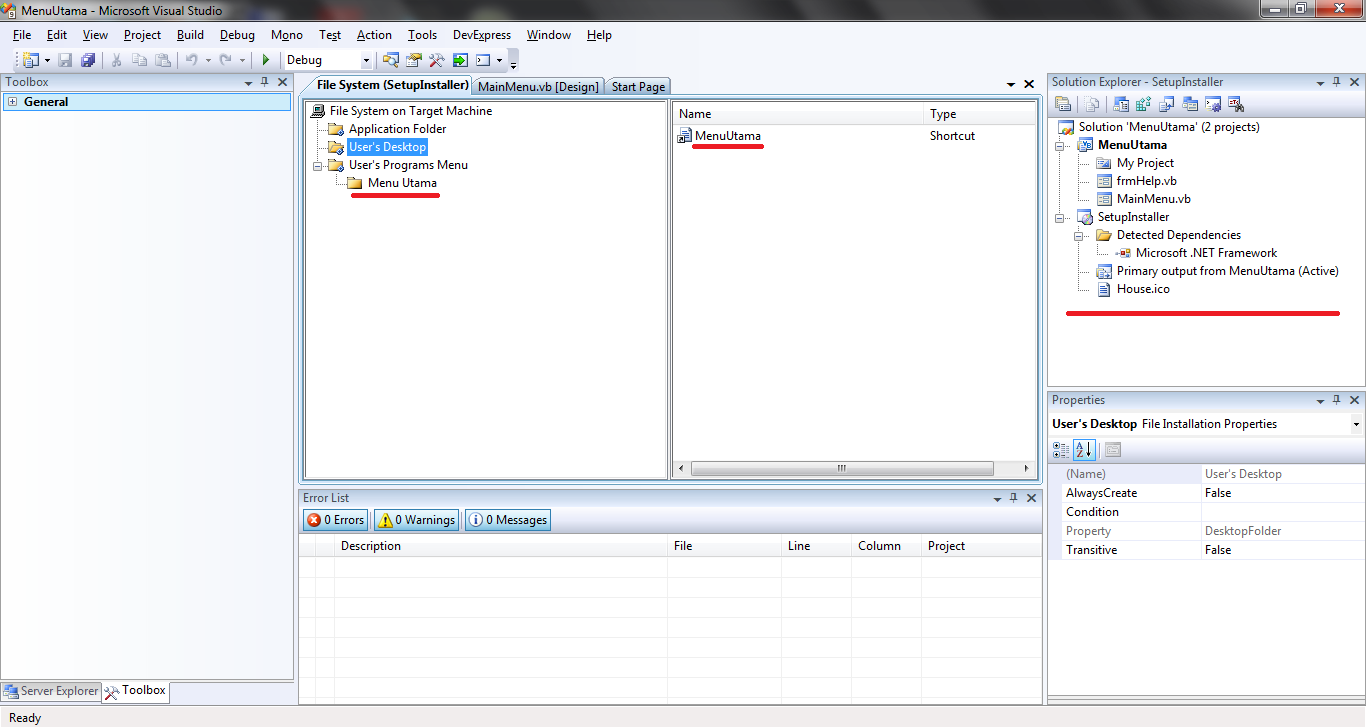1366x728 pixels.
Task: Expand the General group in Toolbox
Action: [13, 101]
